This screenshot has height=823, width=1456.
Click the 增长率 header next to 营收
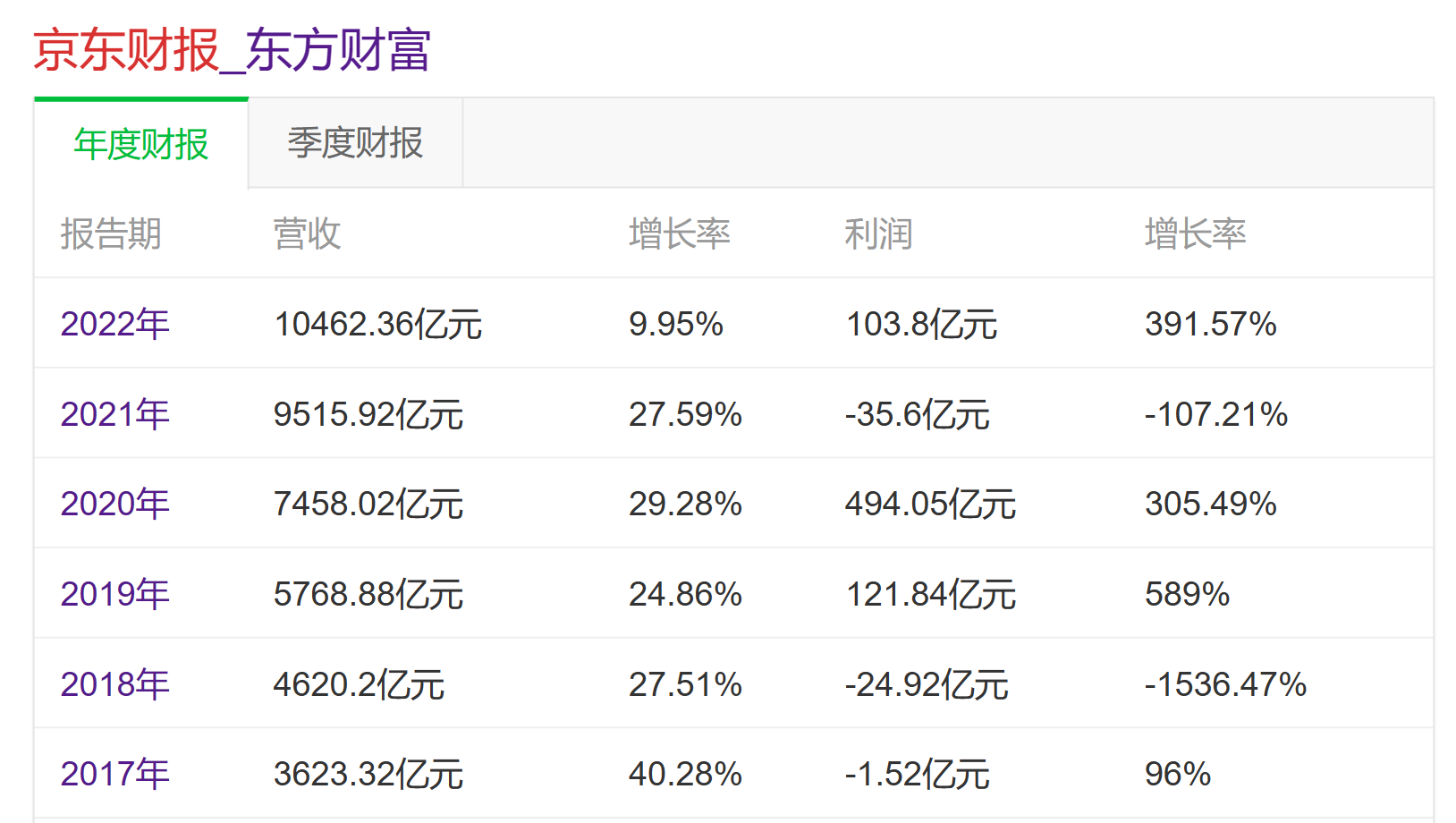680,234
